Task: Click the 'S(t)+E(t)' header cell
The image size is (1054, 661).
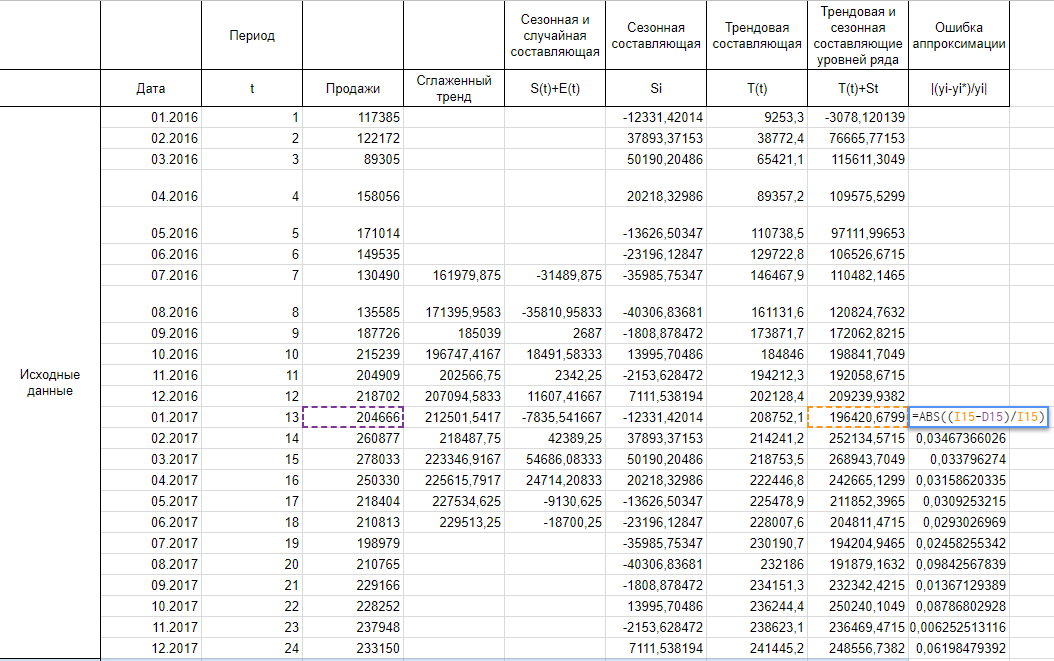Action: pos(555,89)
